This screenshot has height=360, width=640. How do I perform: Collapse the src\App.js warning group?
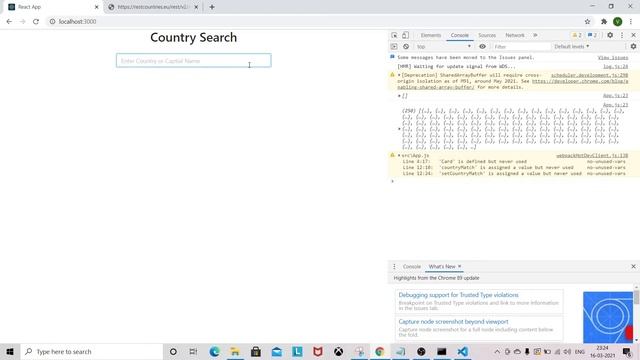point(399,156)
